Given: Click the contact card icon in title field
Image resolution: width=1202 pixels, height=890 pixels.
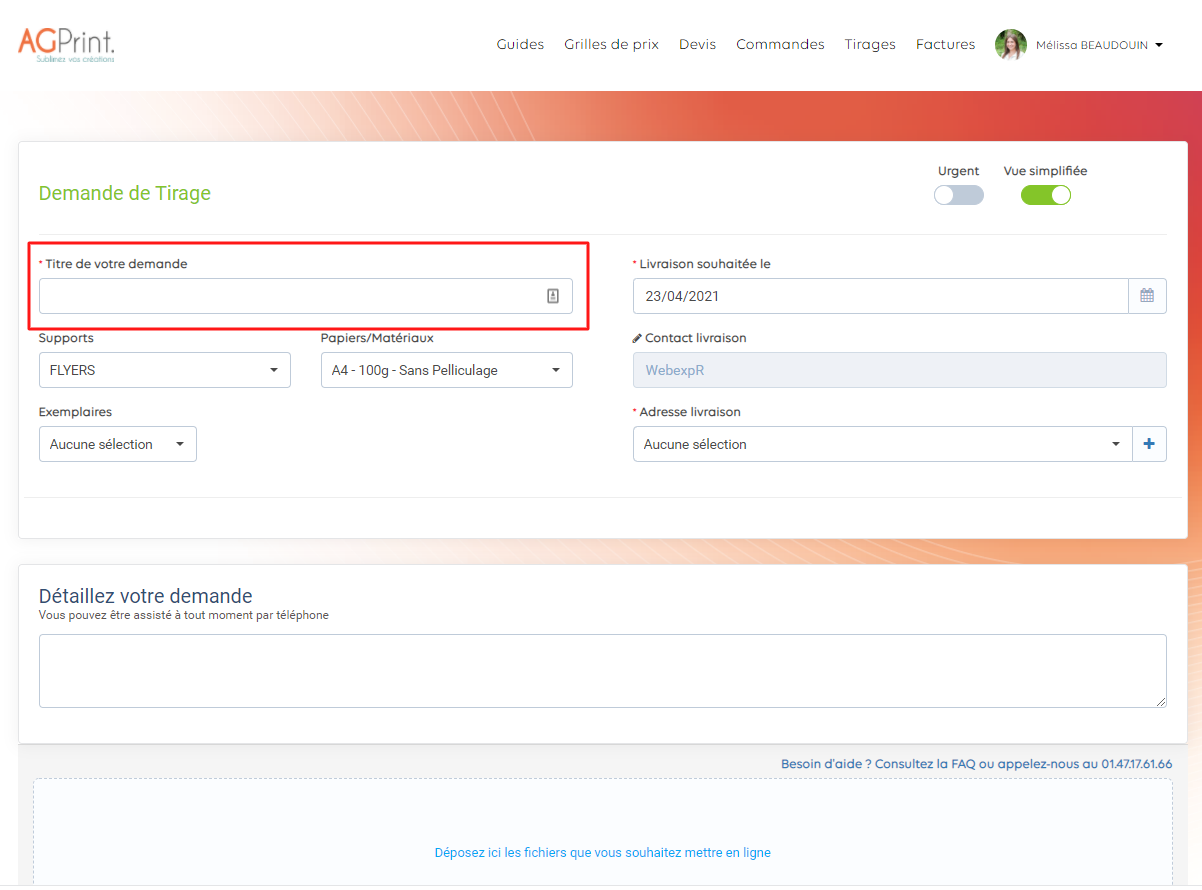Looking at the screenshot, I should tap(553, 296).
